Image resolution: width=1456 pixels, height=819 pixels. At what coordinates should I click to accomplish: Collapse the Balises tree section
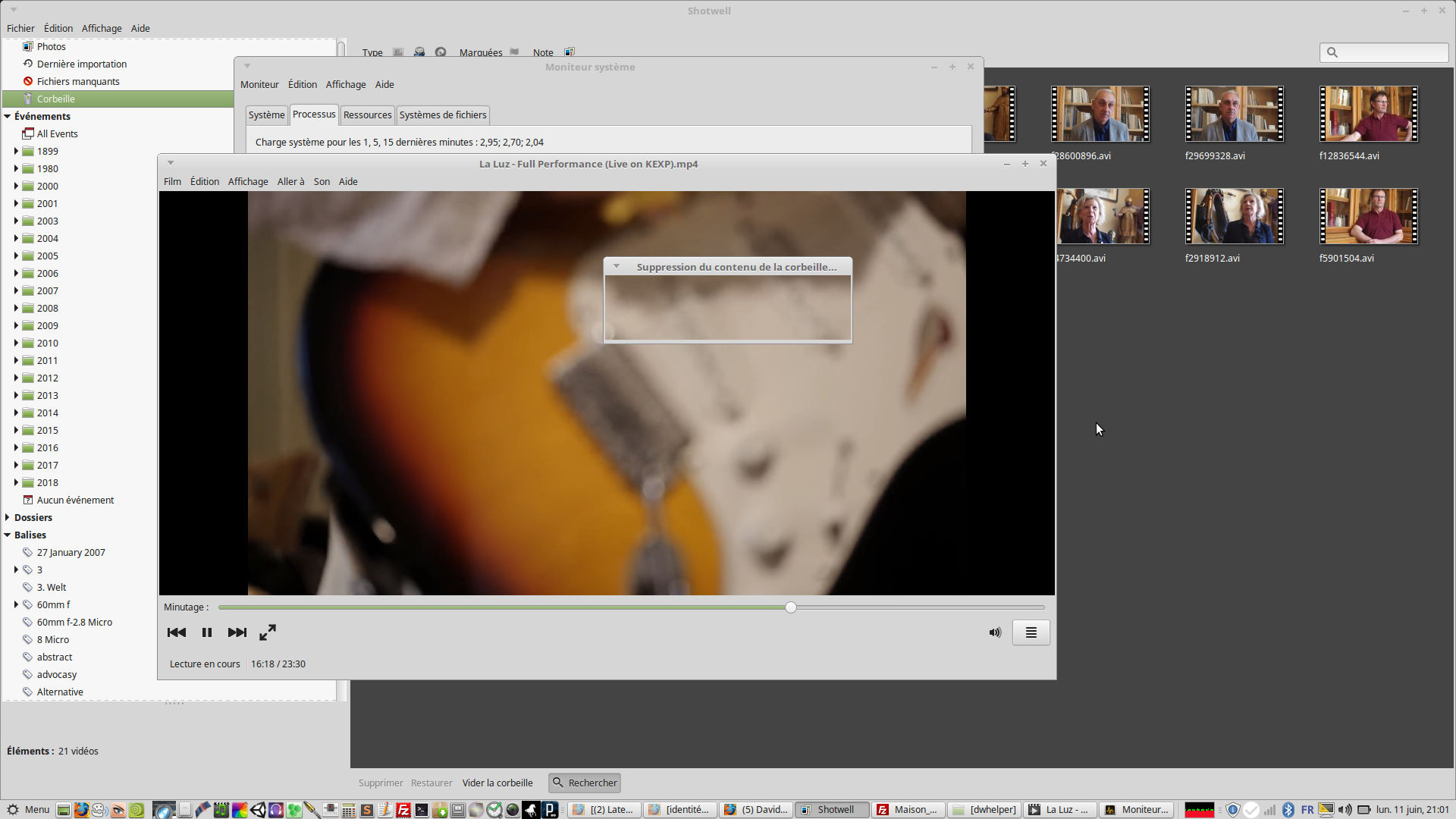[x=8, y=535]
